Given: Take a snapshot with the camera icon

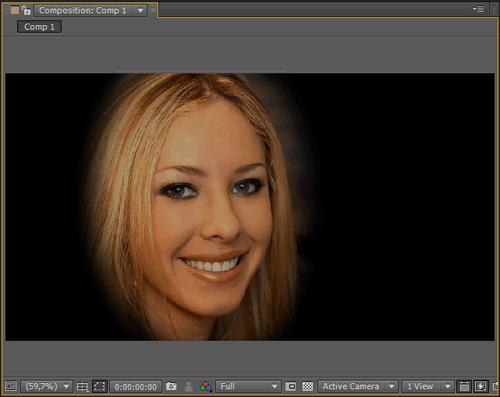Looking at the screenshot, I should coord(171,386).
